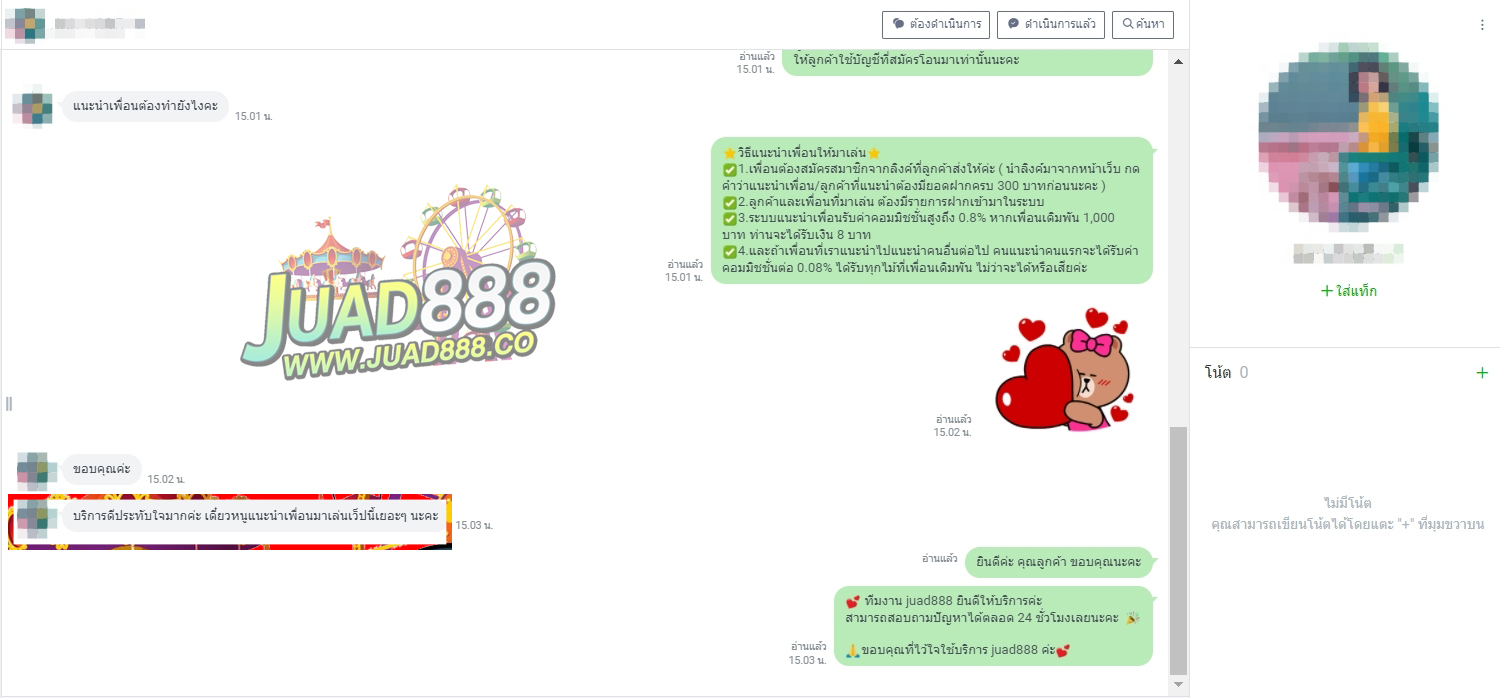Add a tag using ใส่แท็ก

coord(1348,291)
